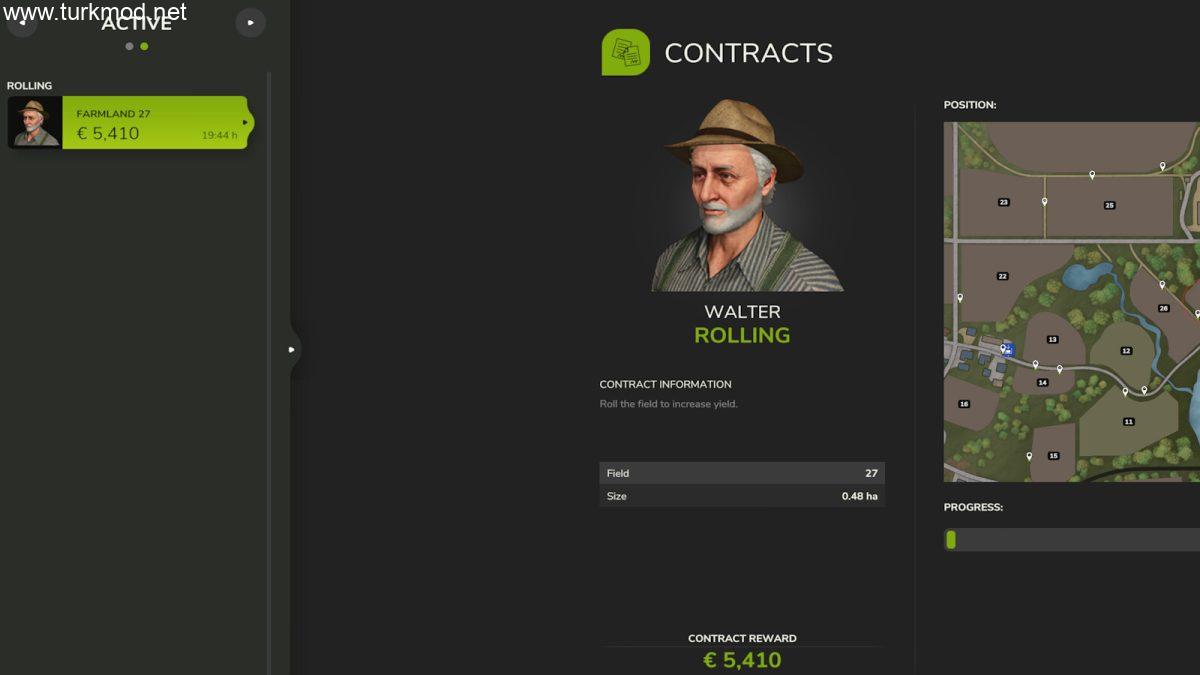Click the blue player marker on map
Viewport: 1200px width, 675px height.
tap(1008, 350)
